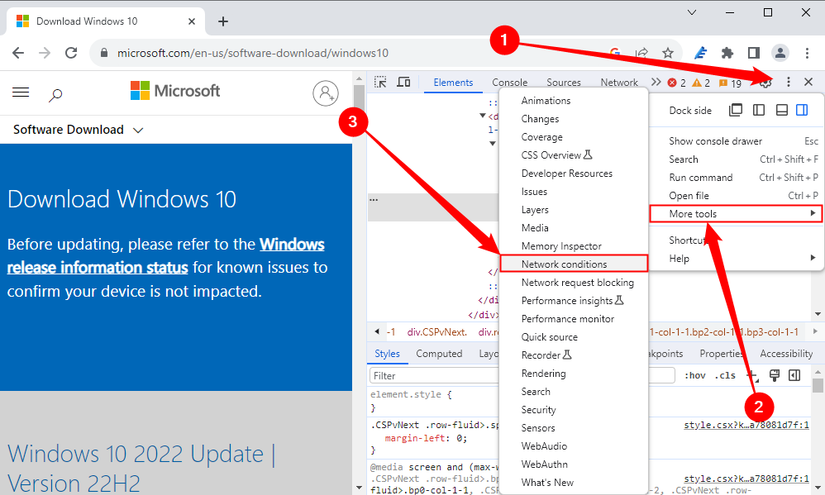Toggle the .cls class editor
Image resolution: width=825 pixels, height=495 pixels.
point(725,375)
